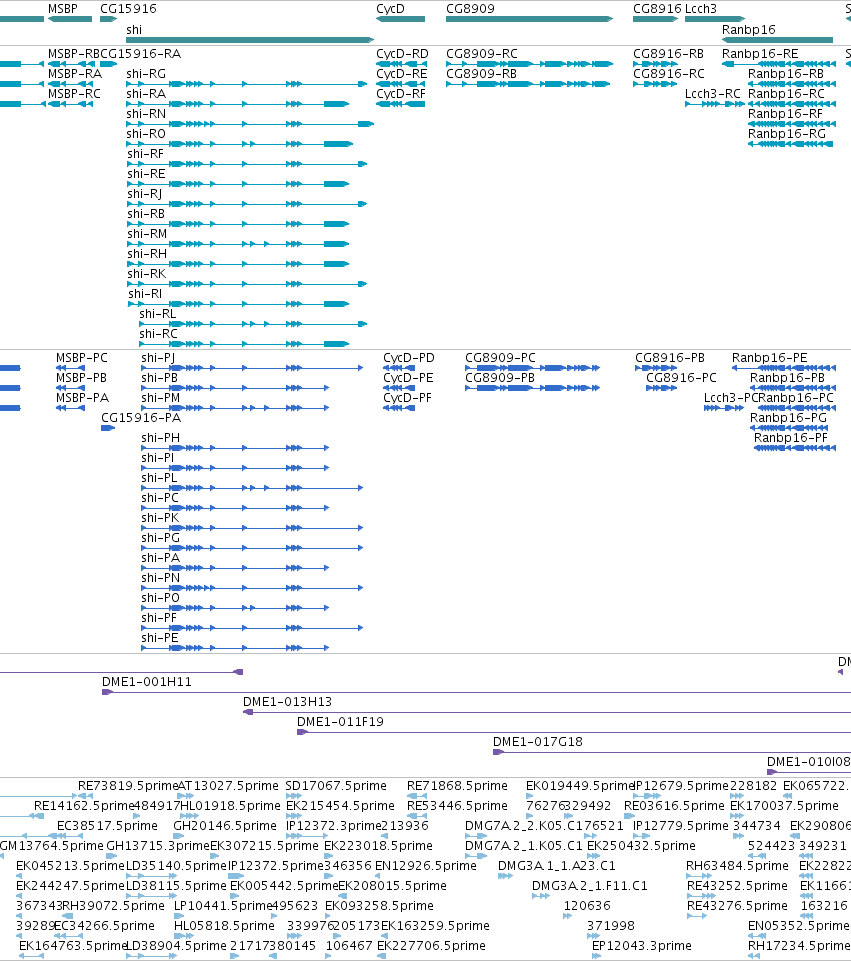The width and height of the screenshot is (851, 961).
Task: Click the Ranbp16-RE transcript label
Action: tap(760, 54)
